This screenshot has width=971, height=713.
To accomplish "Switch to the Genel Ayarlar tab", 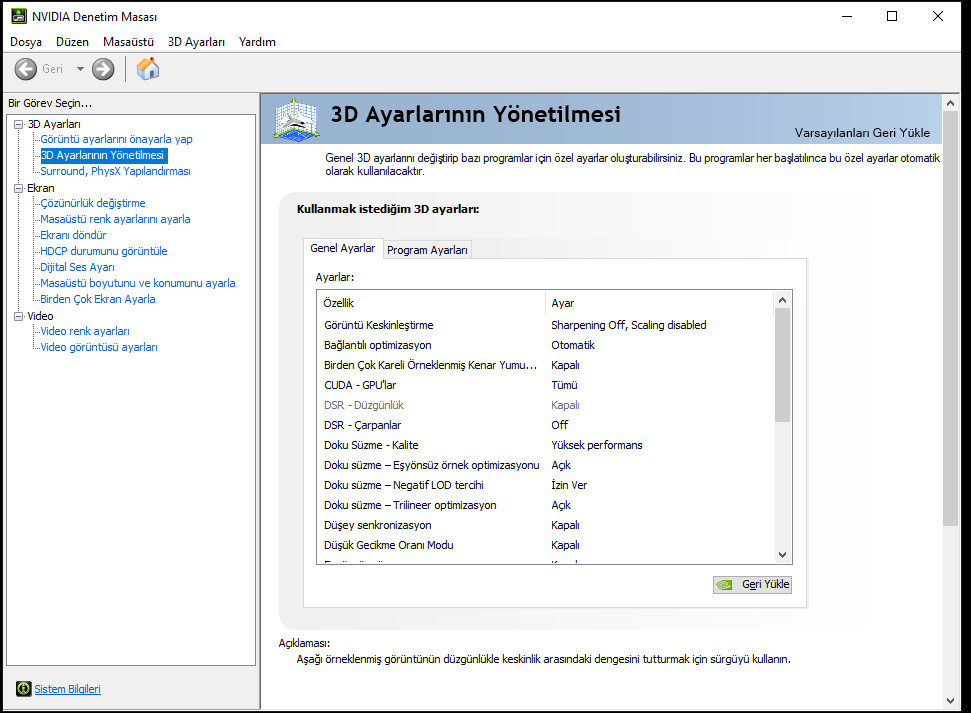I will (342, 248).
